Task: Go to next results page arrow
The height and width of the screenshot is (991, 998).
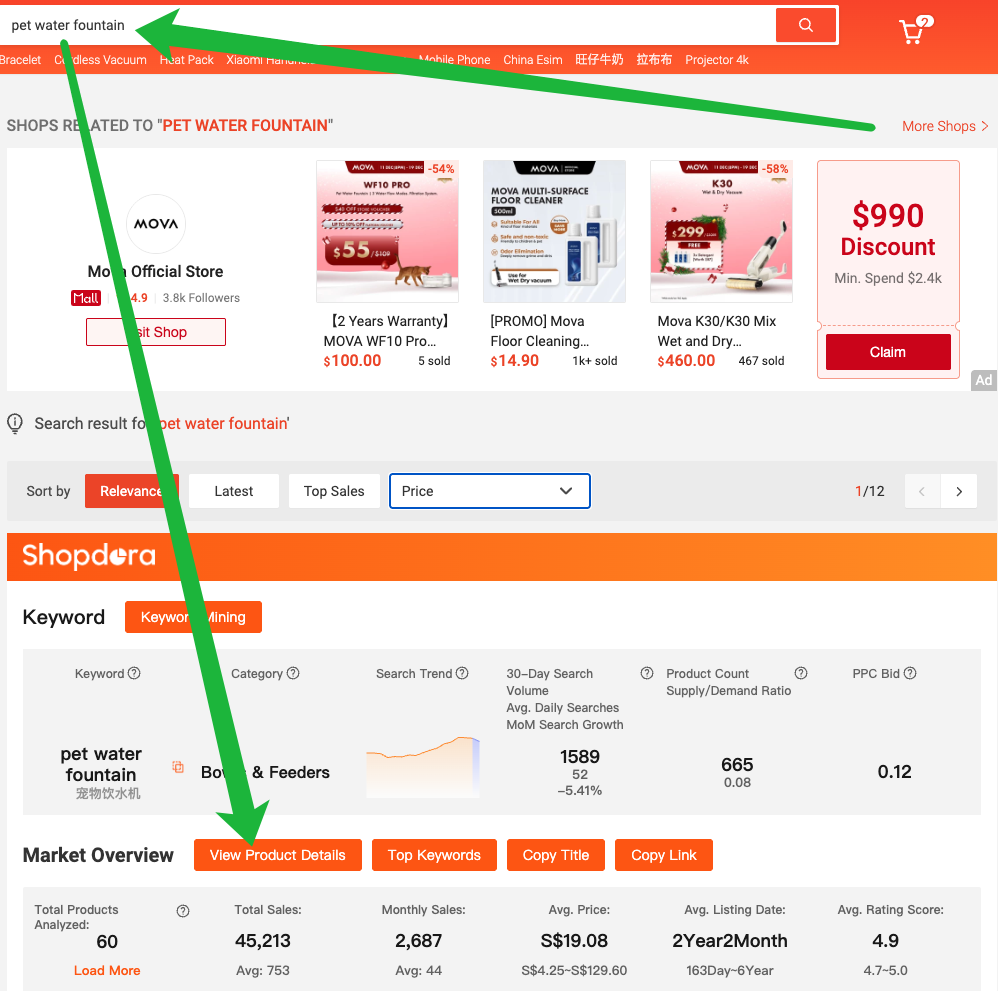Action: 959,491
